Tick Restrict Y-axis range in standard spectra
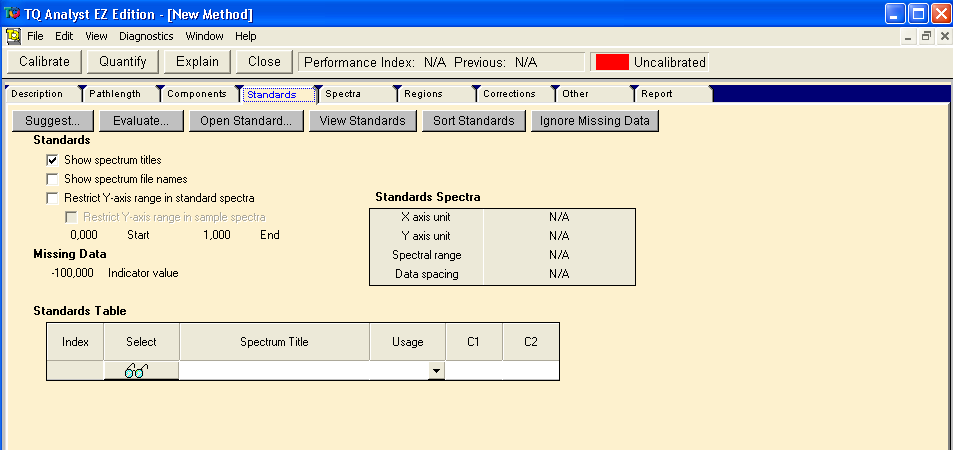 click(52, 198)
